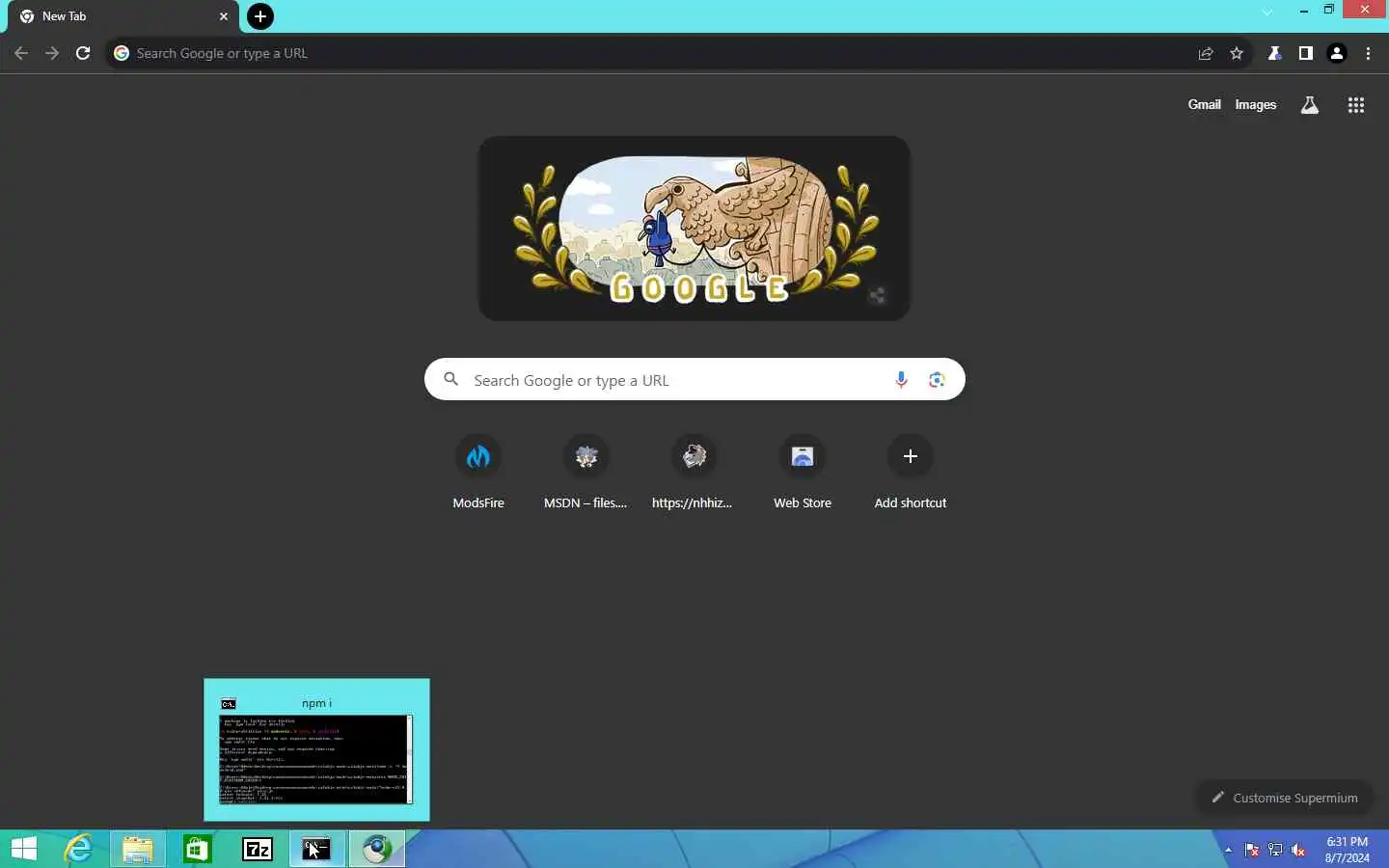Open the ModsFire shortcut
The height and width of the screenshot is (868, 1389).
pyautogui.click(x=478, y=473)
